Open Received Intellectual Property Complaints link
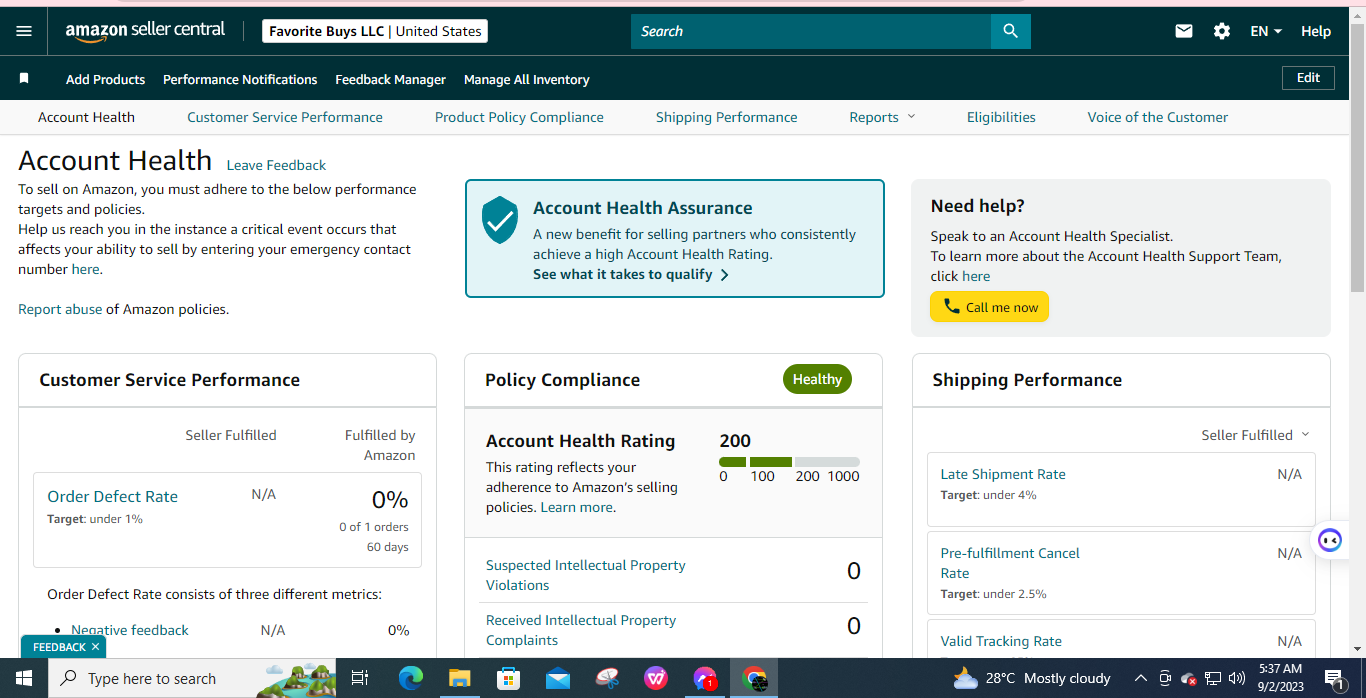Screen dimensions: 1366x698 (x=581, y=630)
